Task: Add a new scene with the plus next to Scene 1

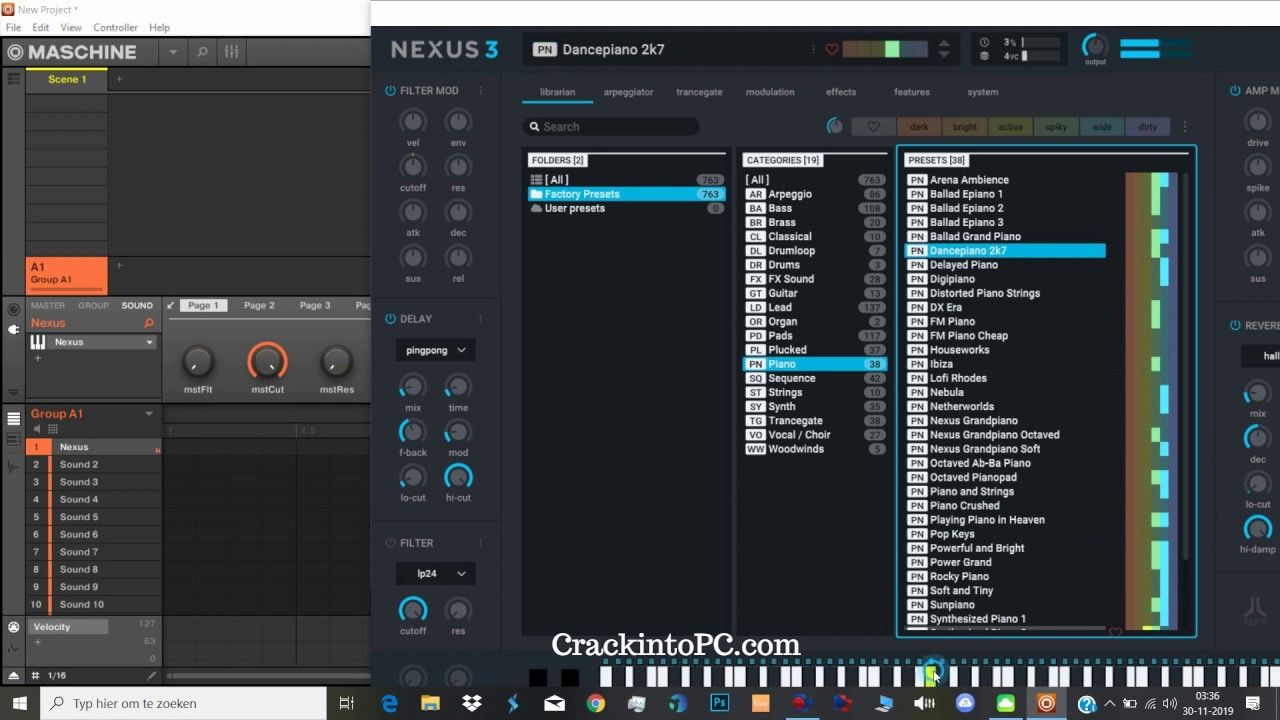Action: pyautogui.click(x=119, y=79)
